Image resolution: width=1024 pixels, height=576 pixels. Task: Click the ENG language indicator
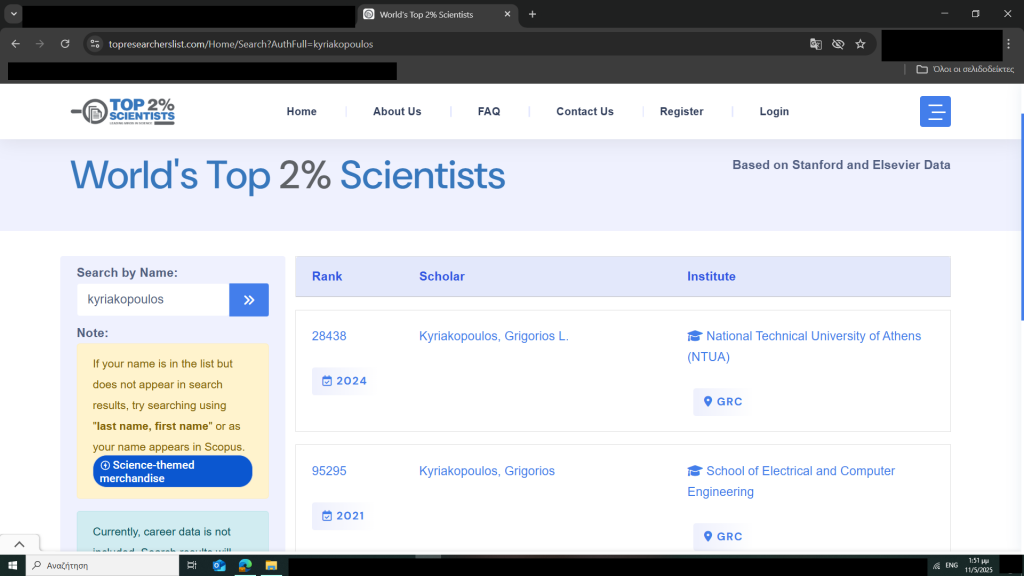click(x=952, y=566)
